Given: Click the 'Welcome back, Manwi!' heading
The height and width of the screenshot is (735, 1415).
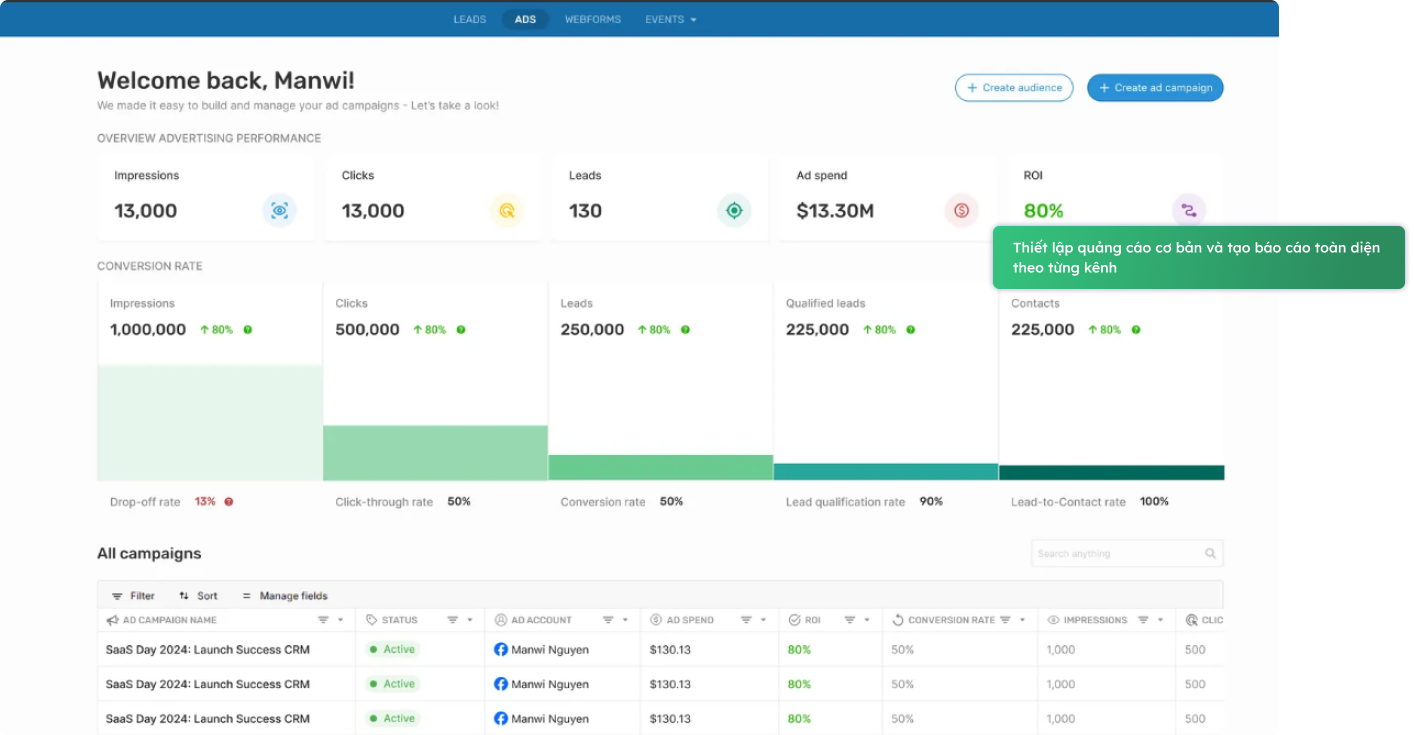Looking at the screenshot, I should click(x=225, y=80).
